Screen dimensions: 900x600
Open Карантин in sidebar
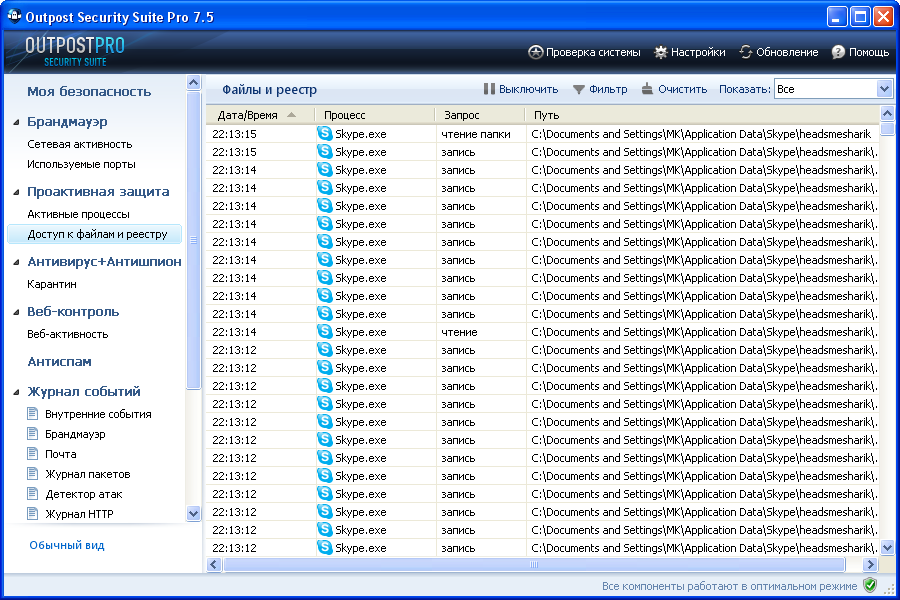click(52, 284)
